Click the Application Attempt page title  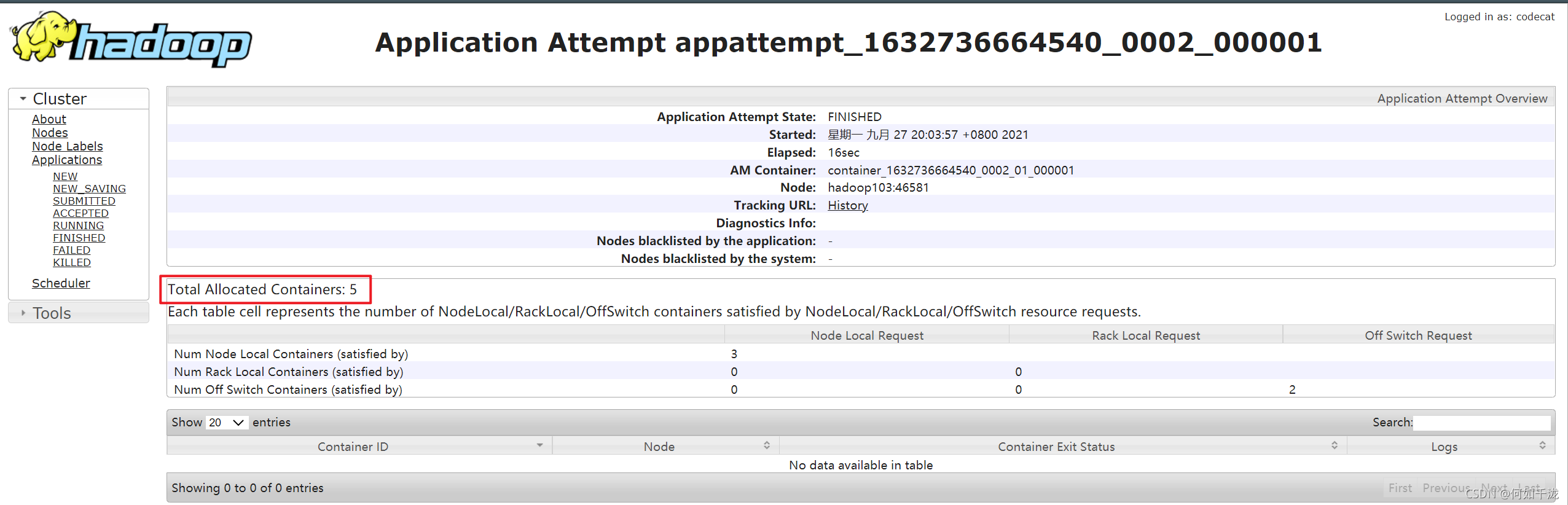pyautogui.click(x=849, y=42)
